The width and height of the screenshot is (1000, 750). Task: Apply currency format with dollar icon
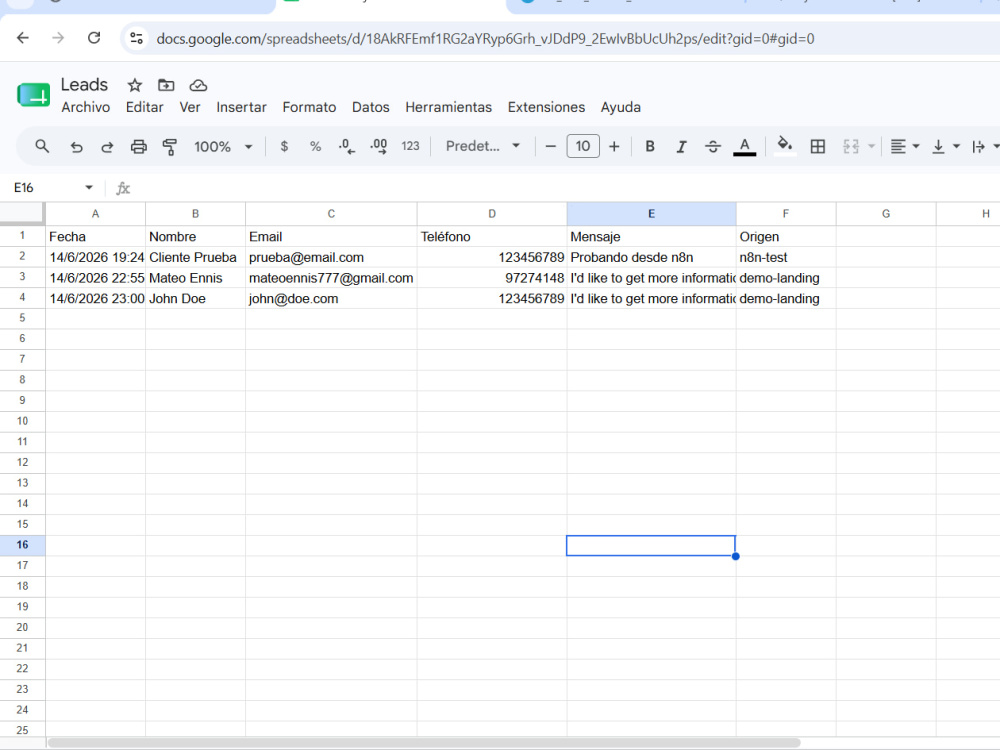click(284, 147)
